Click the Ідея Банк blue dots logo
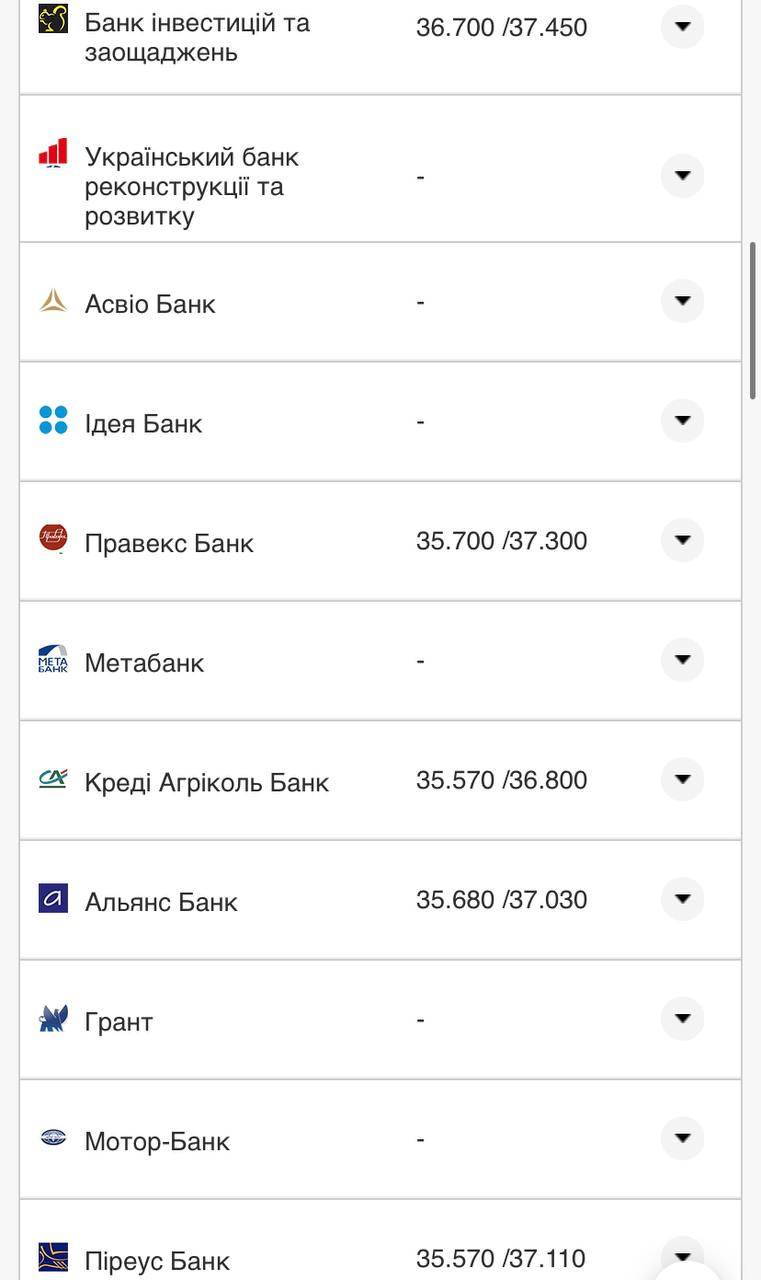This screenshot has height=1280, width=761. coord(53,420)
